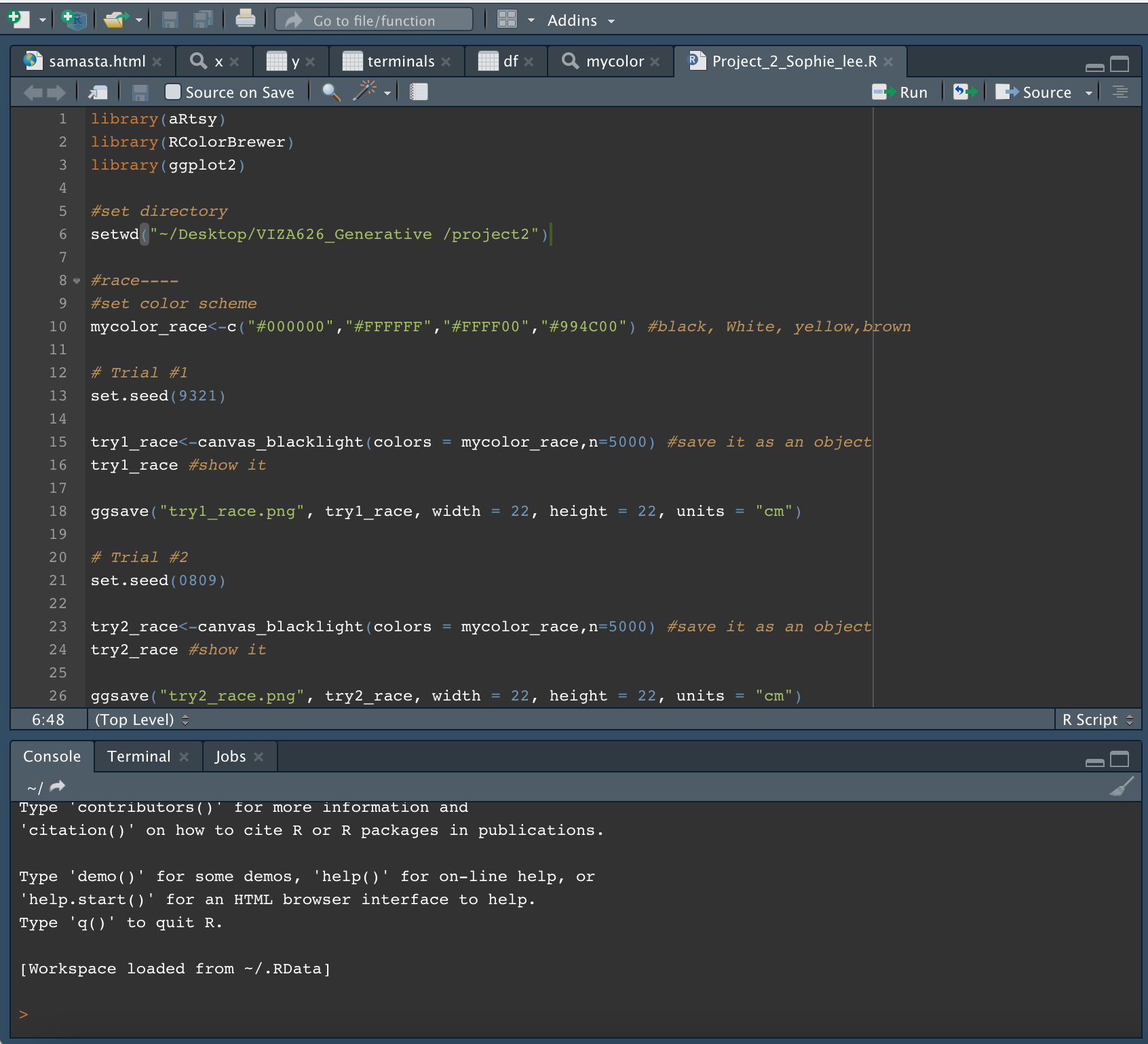Click the Print icon in toolbar

point(245,19)
